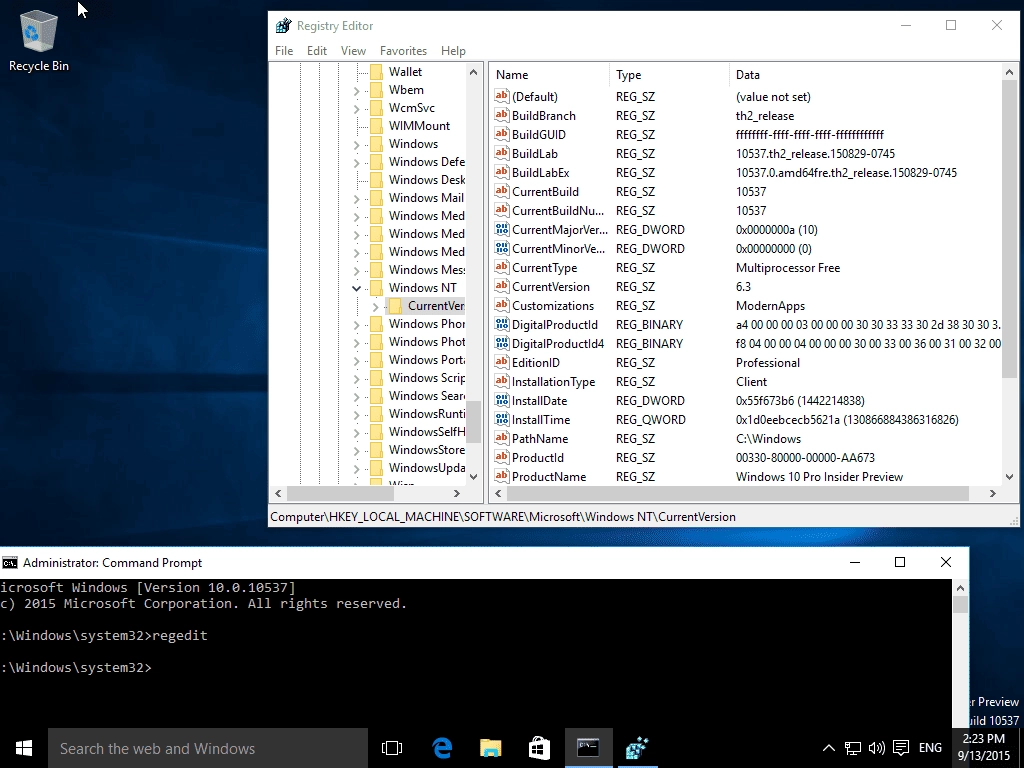
Task: Open the taskbar clock and date
Action: click(984, 748)
